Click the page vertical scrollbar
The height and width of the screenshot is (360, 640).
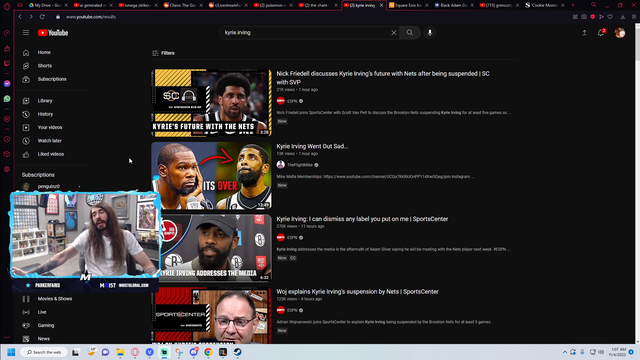[x=637, y=184]
